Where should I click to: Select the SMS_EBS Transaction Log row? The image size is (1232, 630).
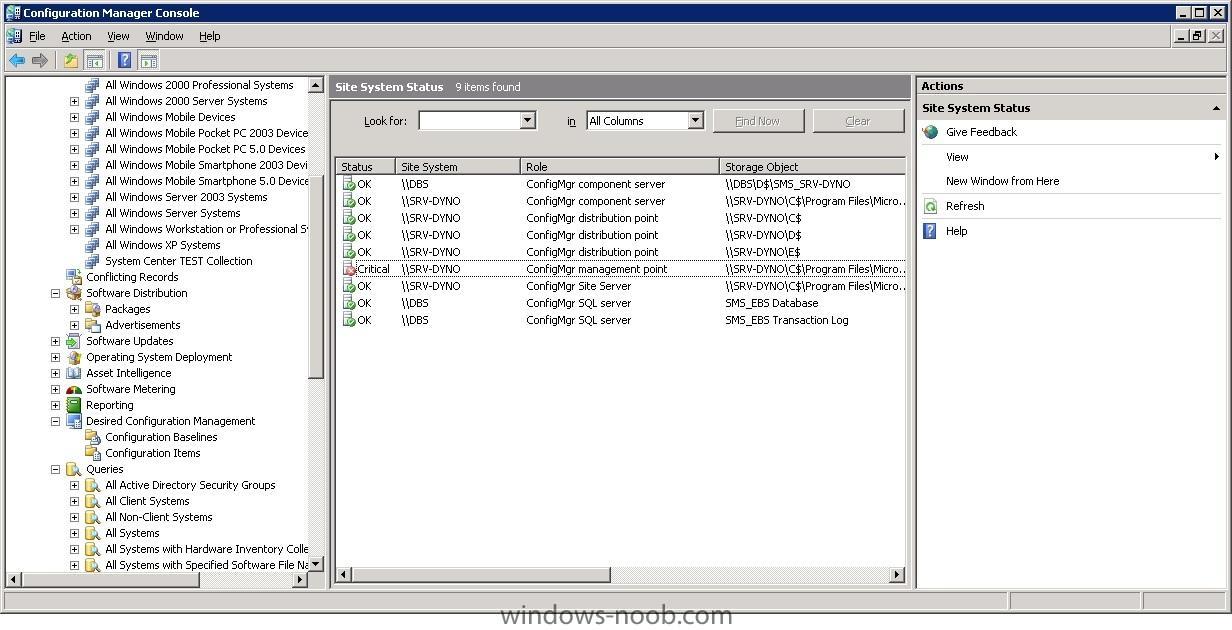(621, 320)
